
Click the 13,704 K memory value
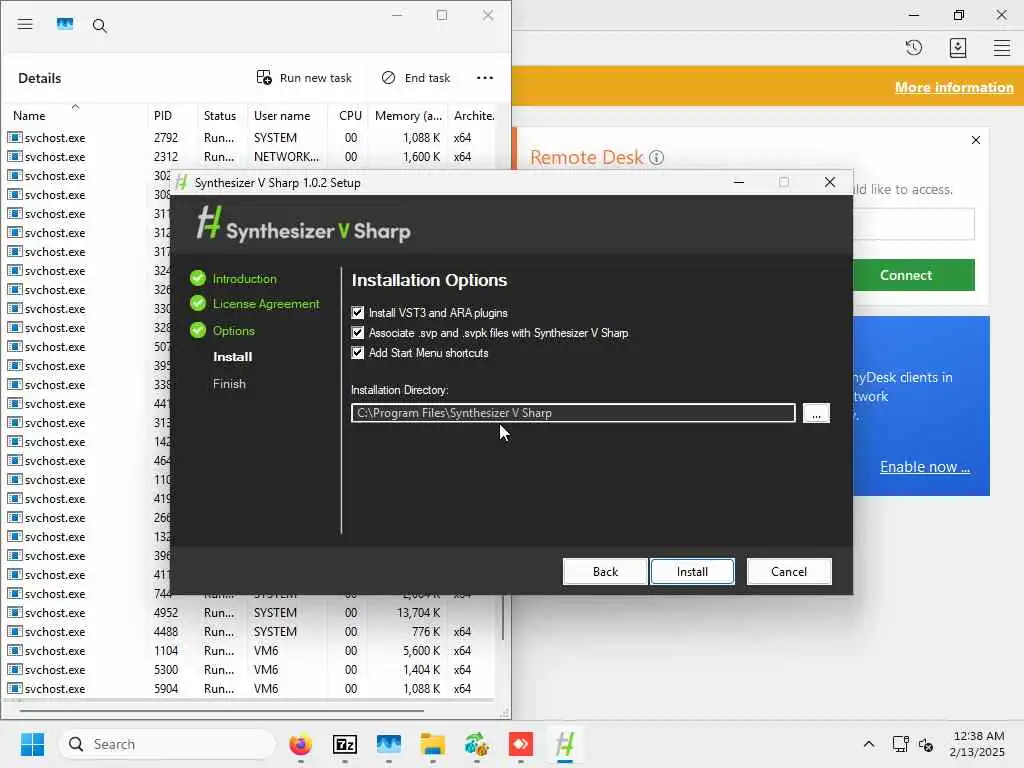click(418, 613)
